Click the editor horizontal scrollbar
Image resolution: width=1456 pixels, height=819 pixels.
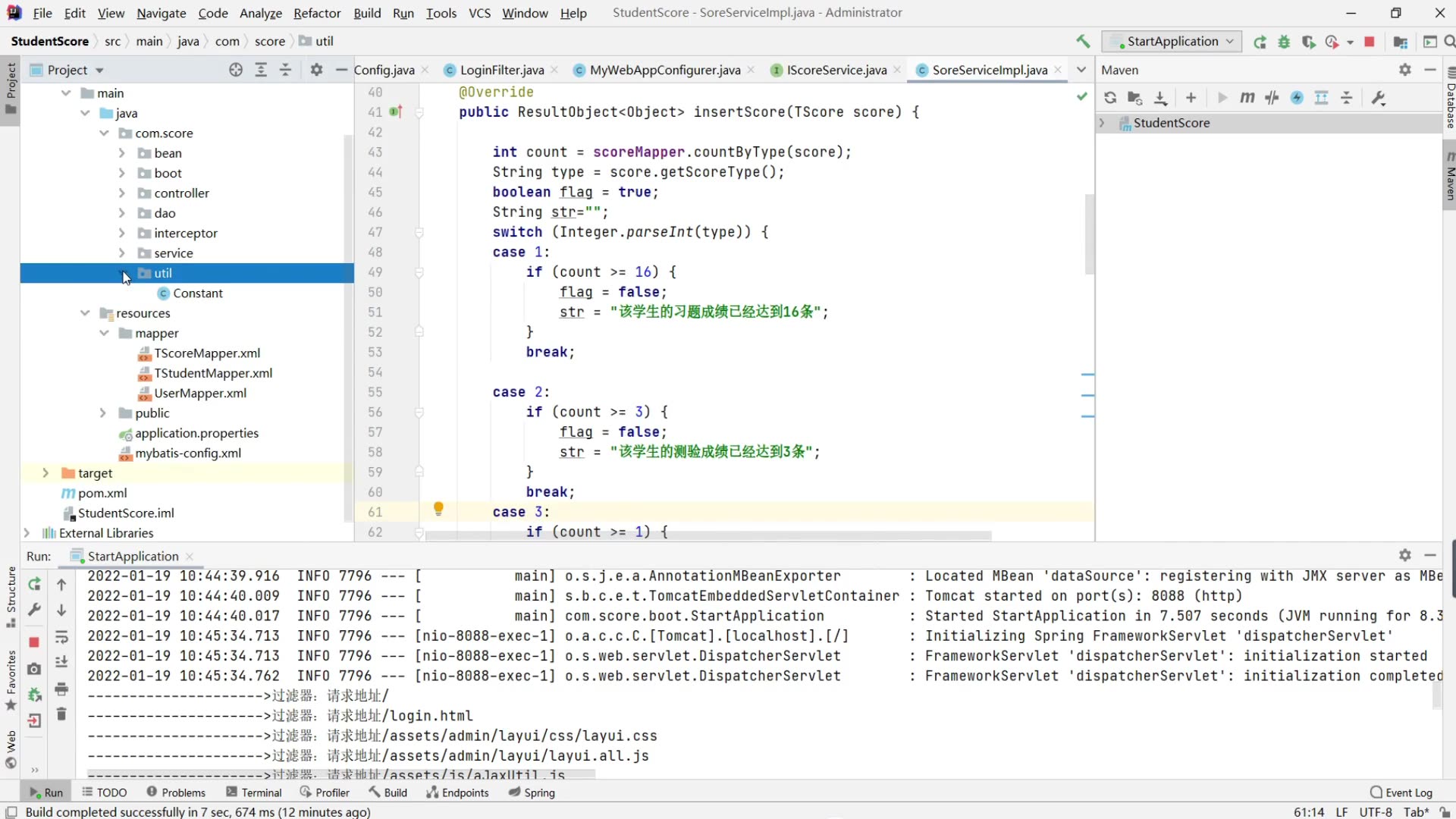click(708, 535)
